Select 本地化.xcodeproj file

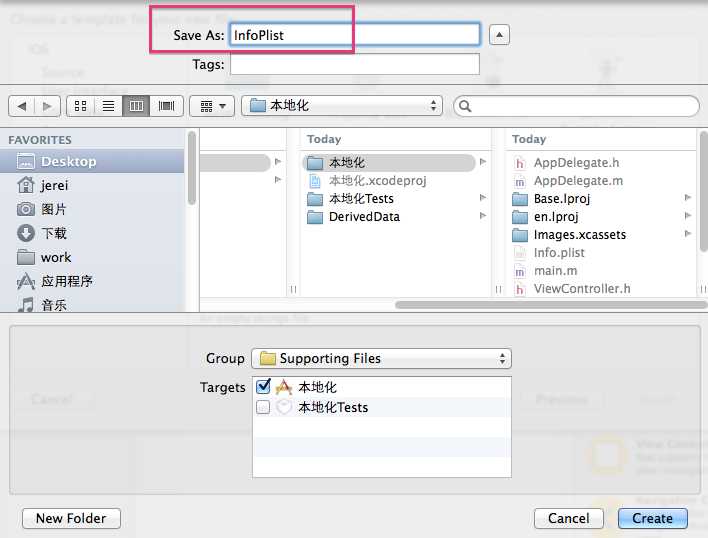(x=377, y=181)
